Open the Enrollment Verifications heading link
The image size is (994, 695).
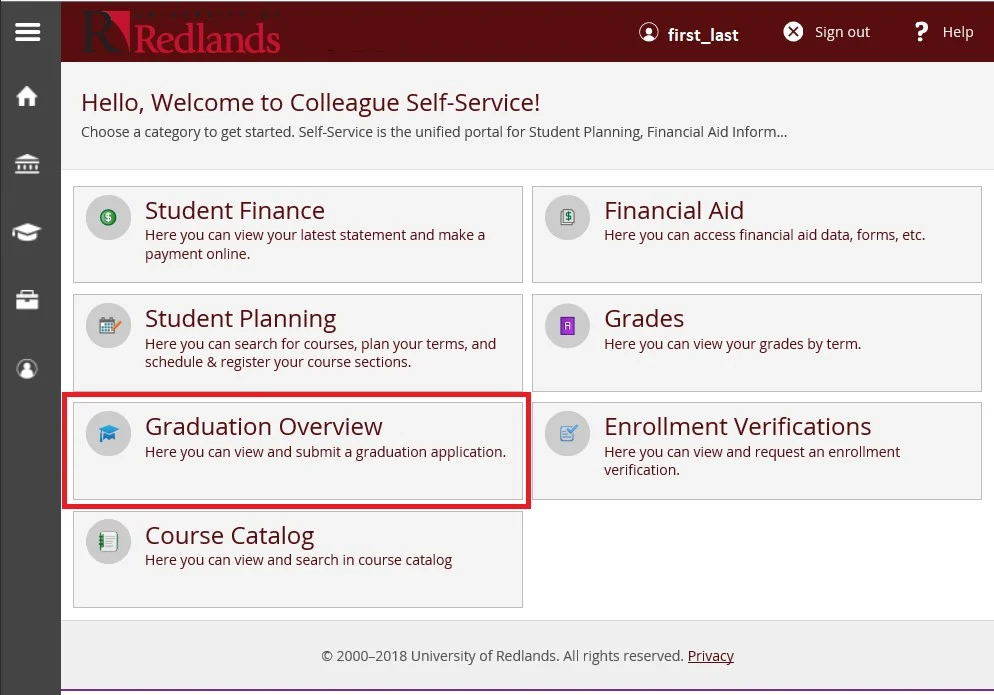tap(737, 427)
